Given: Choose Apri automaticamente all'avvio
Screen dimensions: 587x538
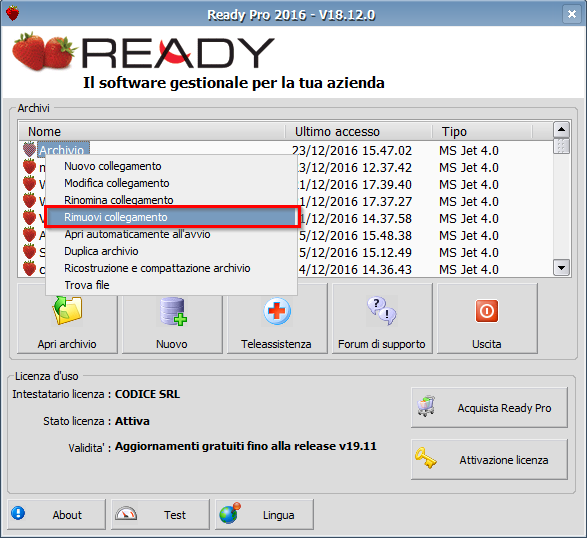Looking at the screenshot, I should pyautogui.click(x=171, y=234).
